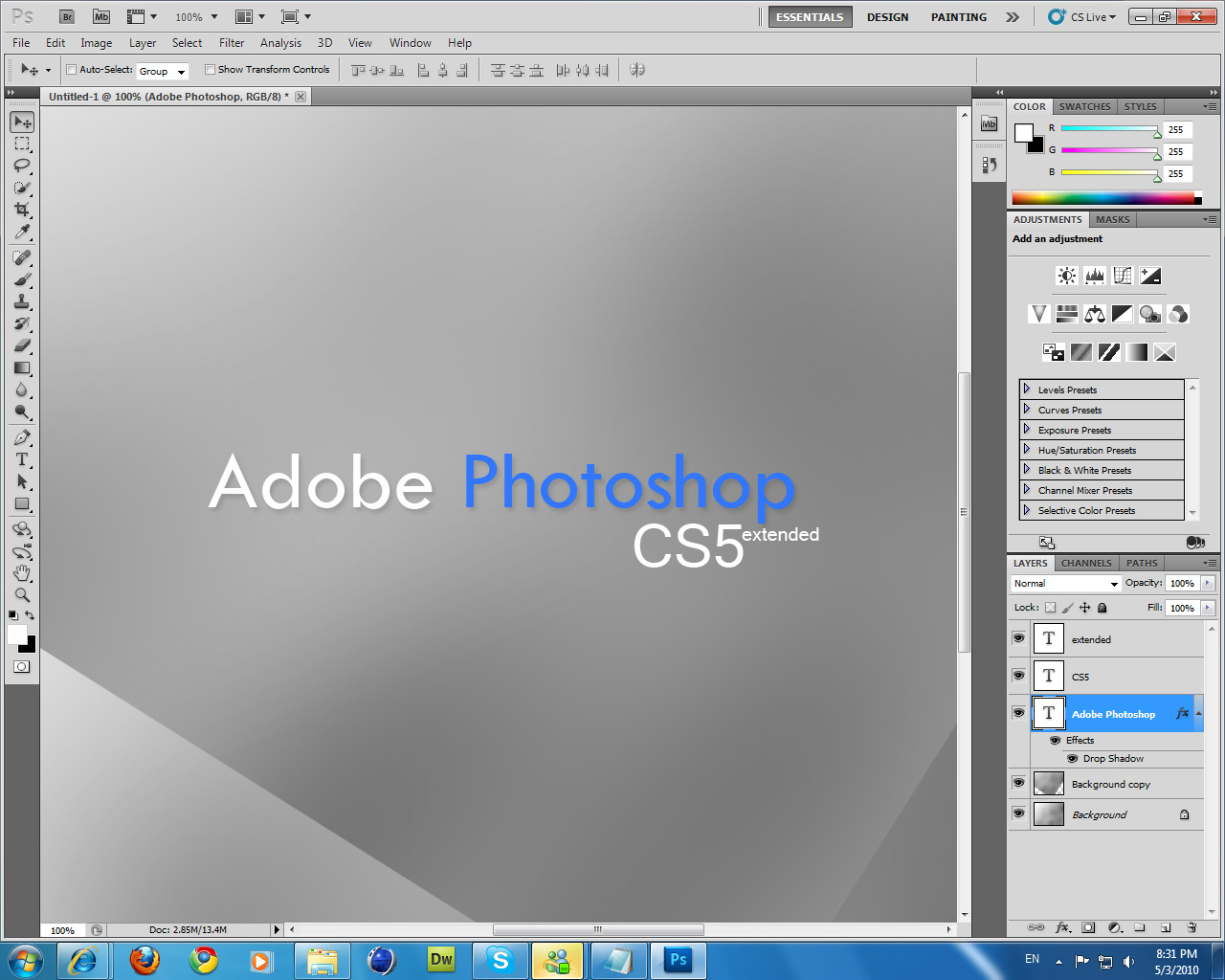Image resolution: width=1225 pixels, height=980 pixels.
Task: Click the foreground color swatch in Color panel
Action: click(x=1024, y=132)
